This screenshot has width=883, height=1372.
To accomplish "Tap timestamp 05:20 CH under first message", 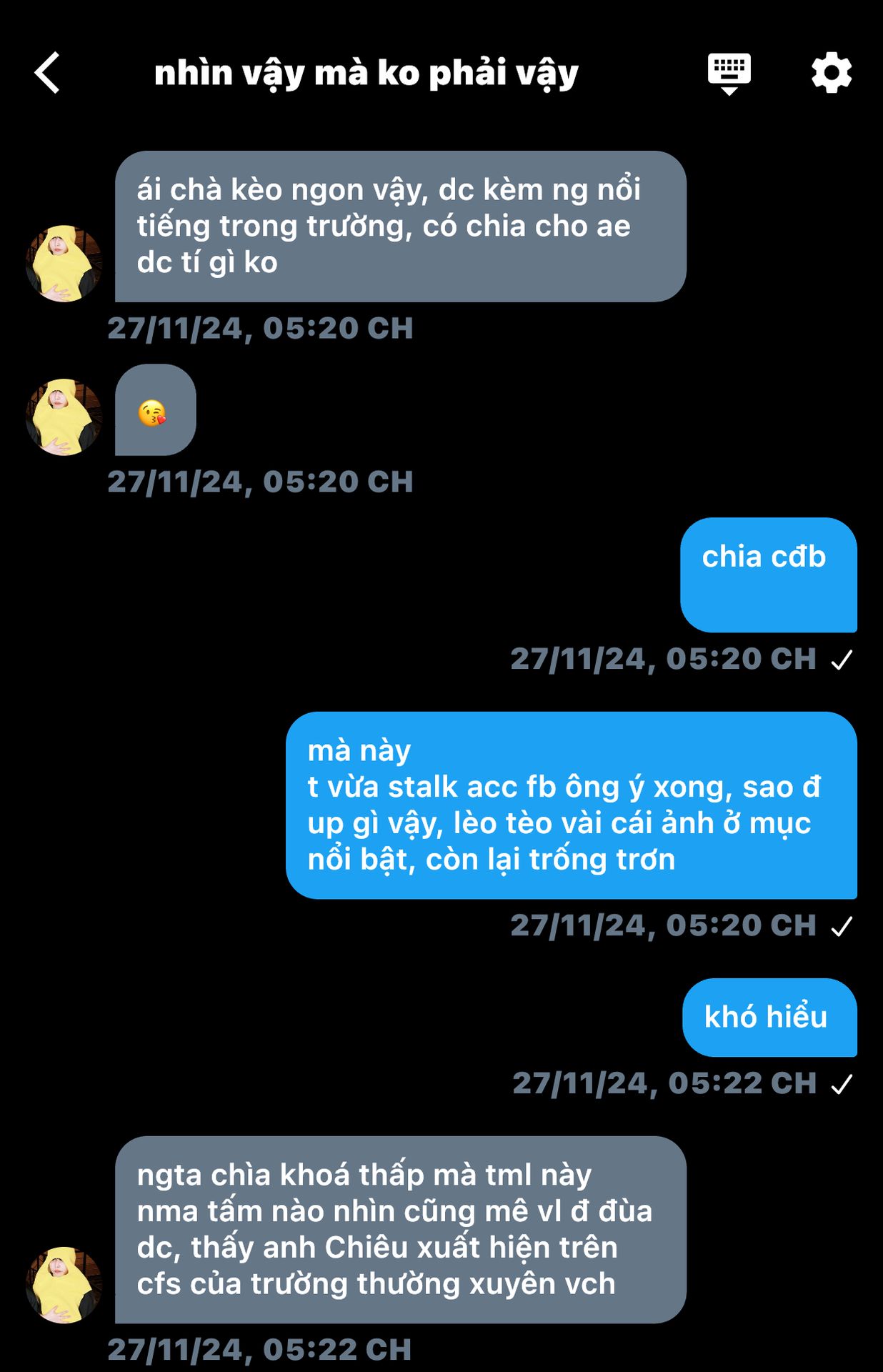I will click(261, 329).
